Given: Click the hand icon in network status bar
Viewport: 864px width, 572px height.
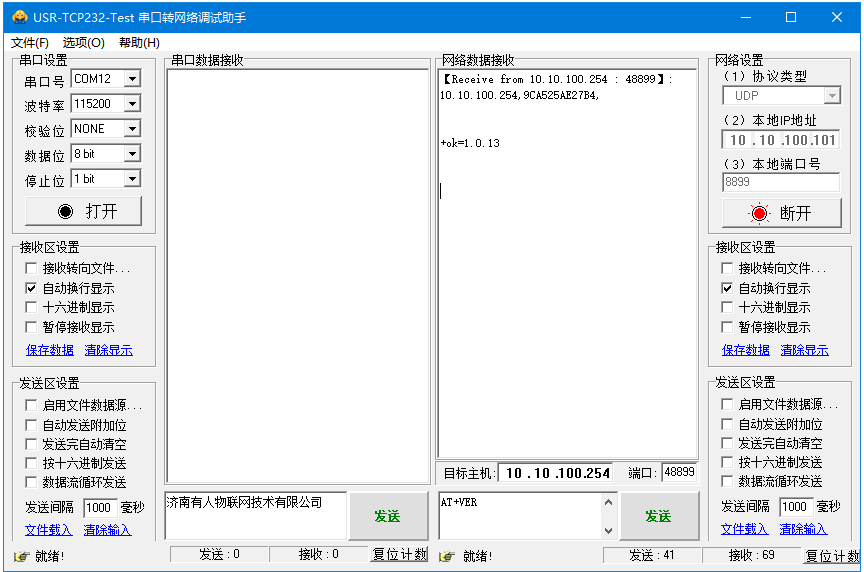Looking at the screenshot, I should click(x=447, y=556).
